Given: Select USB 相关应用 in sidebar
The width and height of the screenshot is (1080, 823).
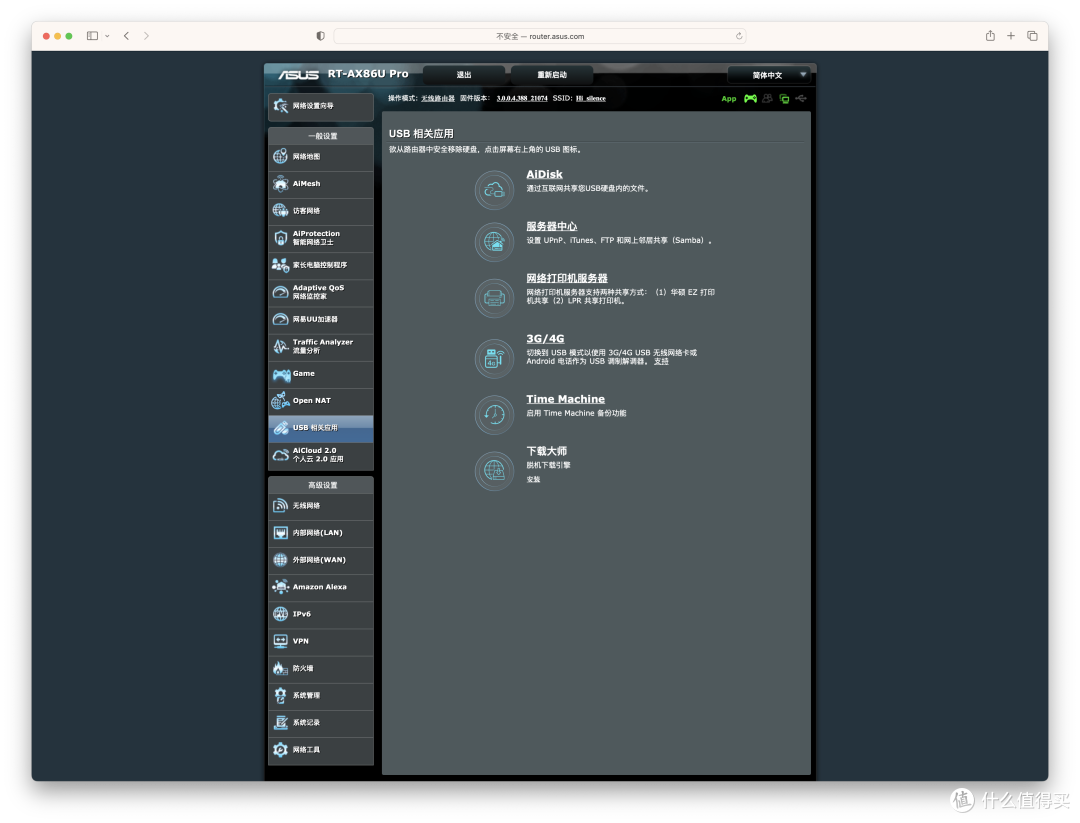Looking at the screenshot, I should pos(320,428).
